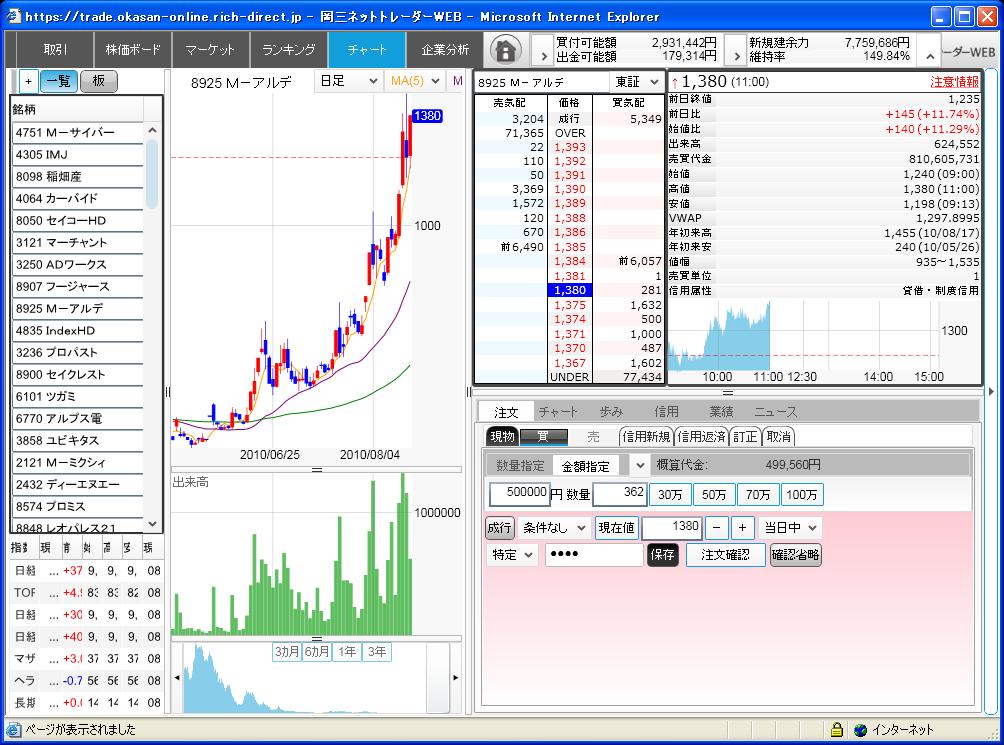This screenshot has width=1004, height=745.
Task: Toggle 売 sell order mode
Action: 593,437
